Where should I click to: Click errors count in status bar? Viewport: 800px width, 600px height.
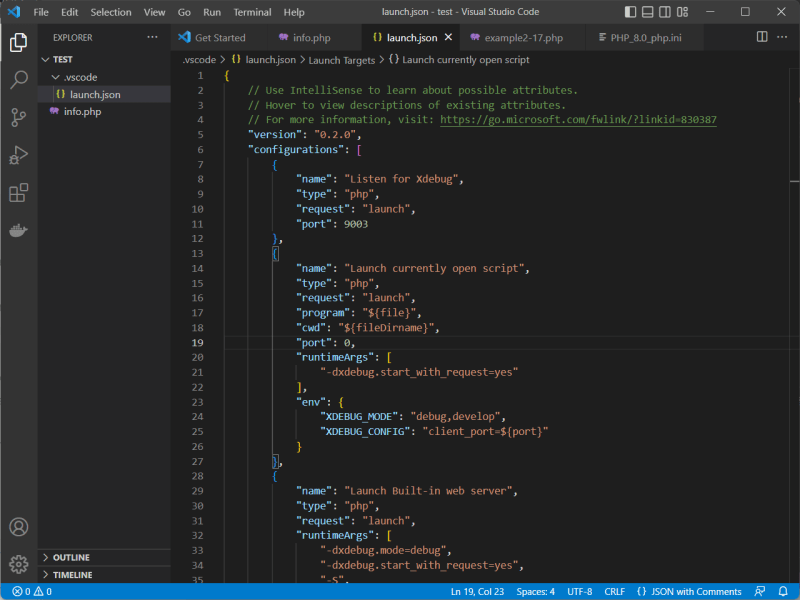(21, 591)
